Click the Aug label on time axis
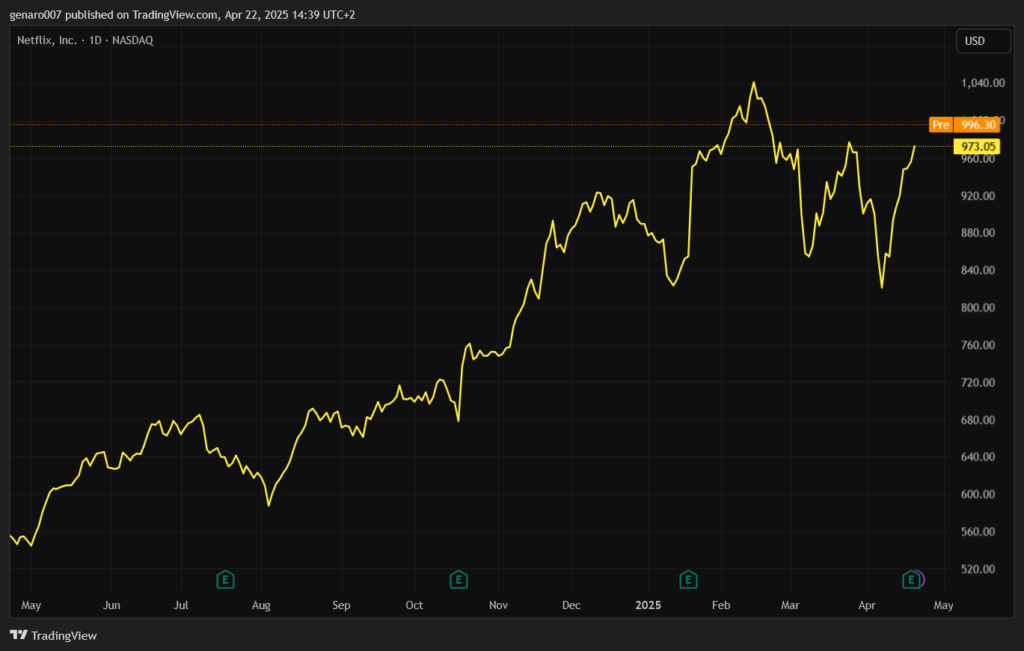 (261, 606)
